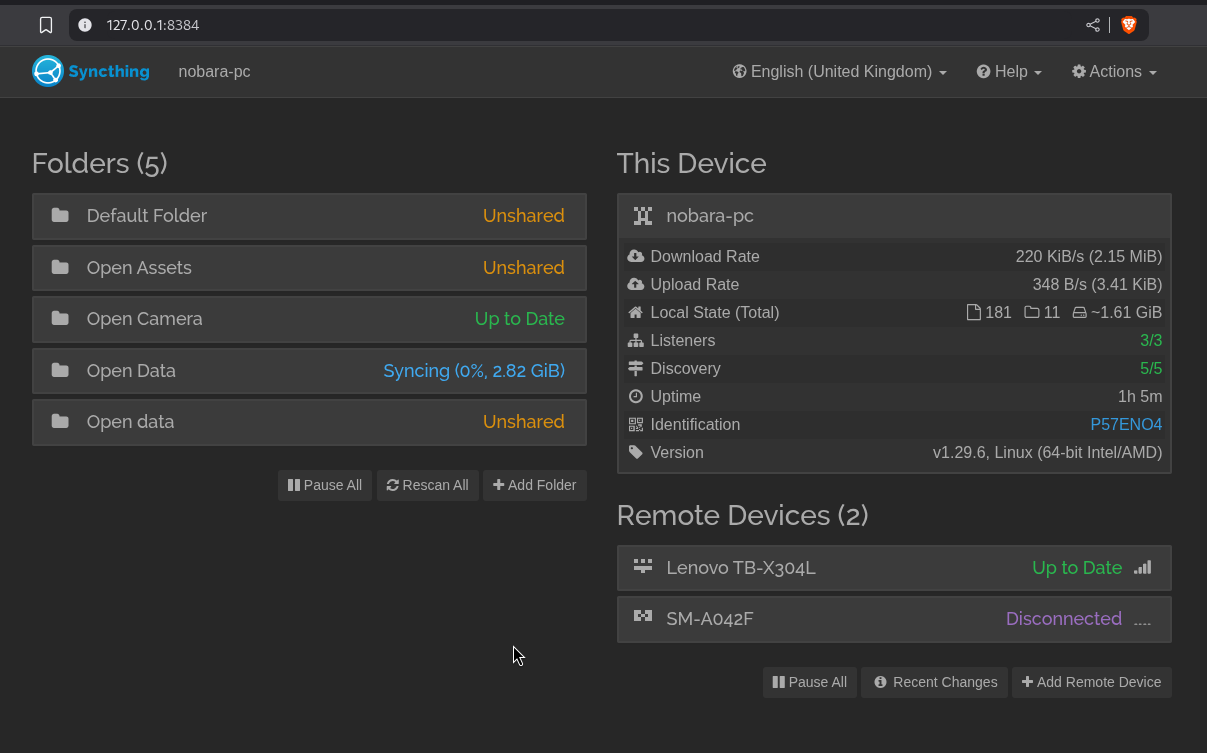Click the Syncing (0%, 2.82 GiB) status

tap(474, 370)
